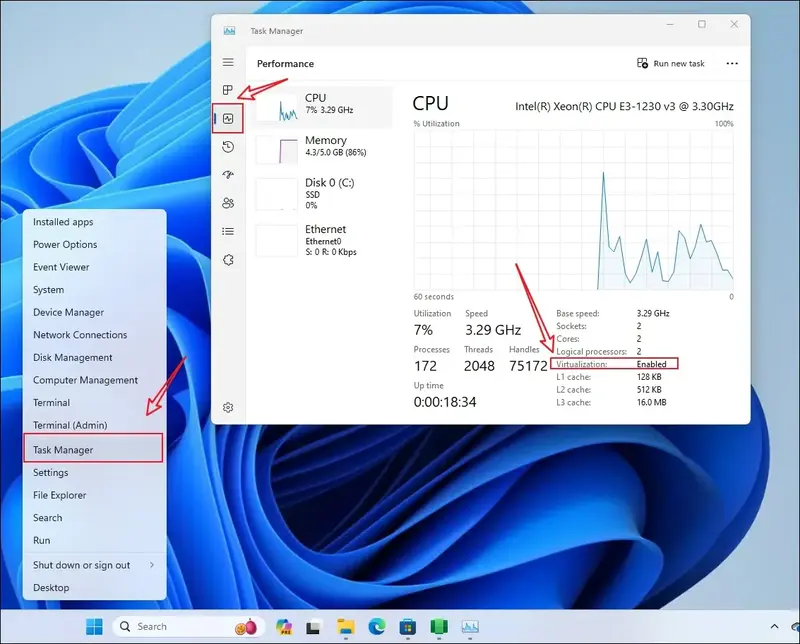This screenshot has height=644, width=800.
Task: Open the three-dots more options menu
Action: [x=732, y=63]
